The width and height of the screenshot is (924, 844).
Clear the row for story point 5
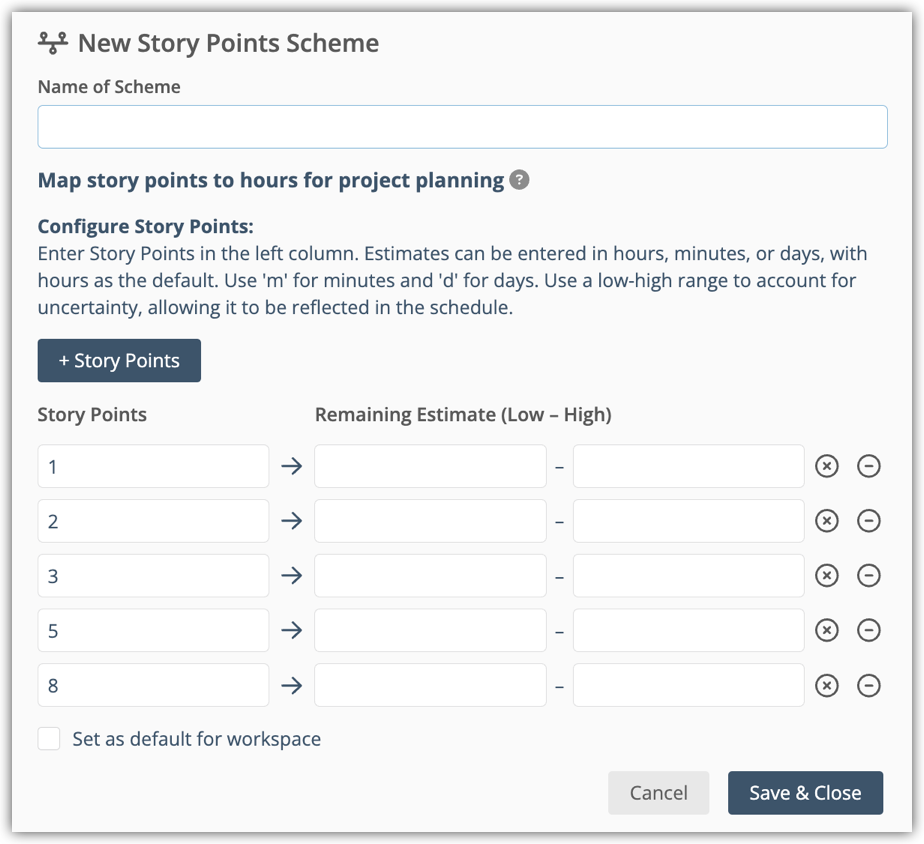827,630
